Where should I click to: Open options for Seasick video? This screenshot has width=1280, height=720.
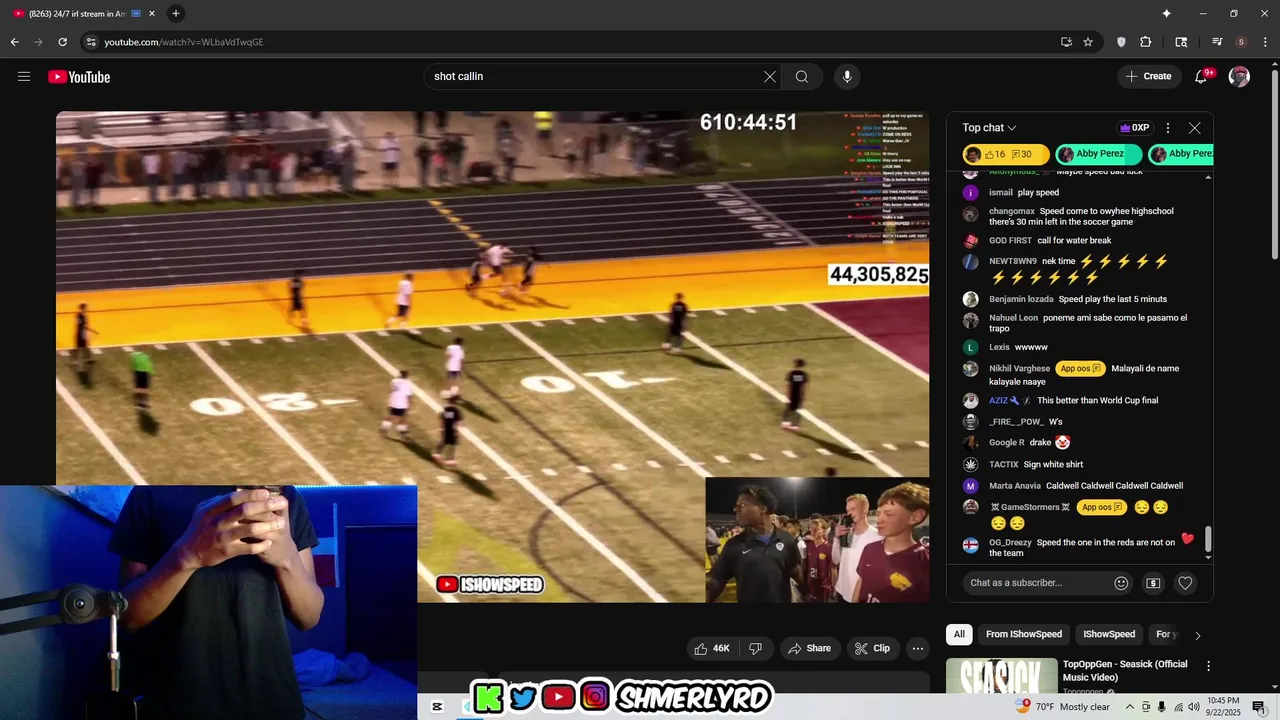[x=1208, y=666]
